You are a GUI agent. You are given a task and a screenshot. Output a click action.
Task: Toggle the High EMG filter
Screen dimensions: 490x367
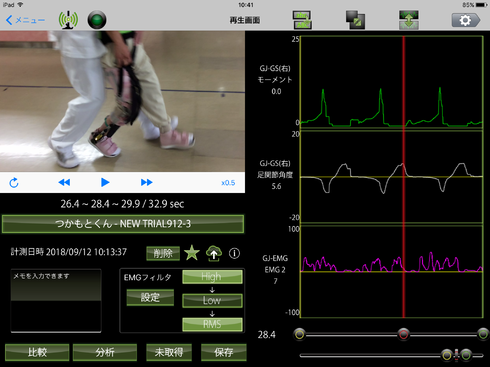[x=212, y=277]
